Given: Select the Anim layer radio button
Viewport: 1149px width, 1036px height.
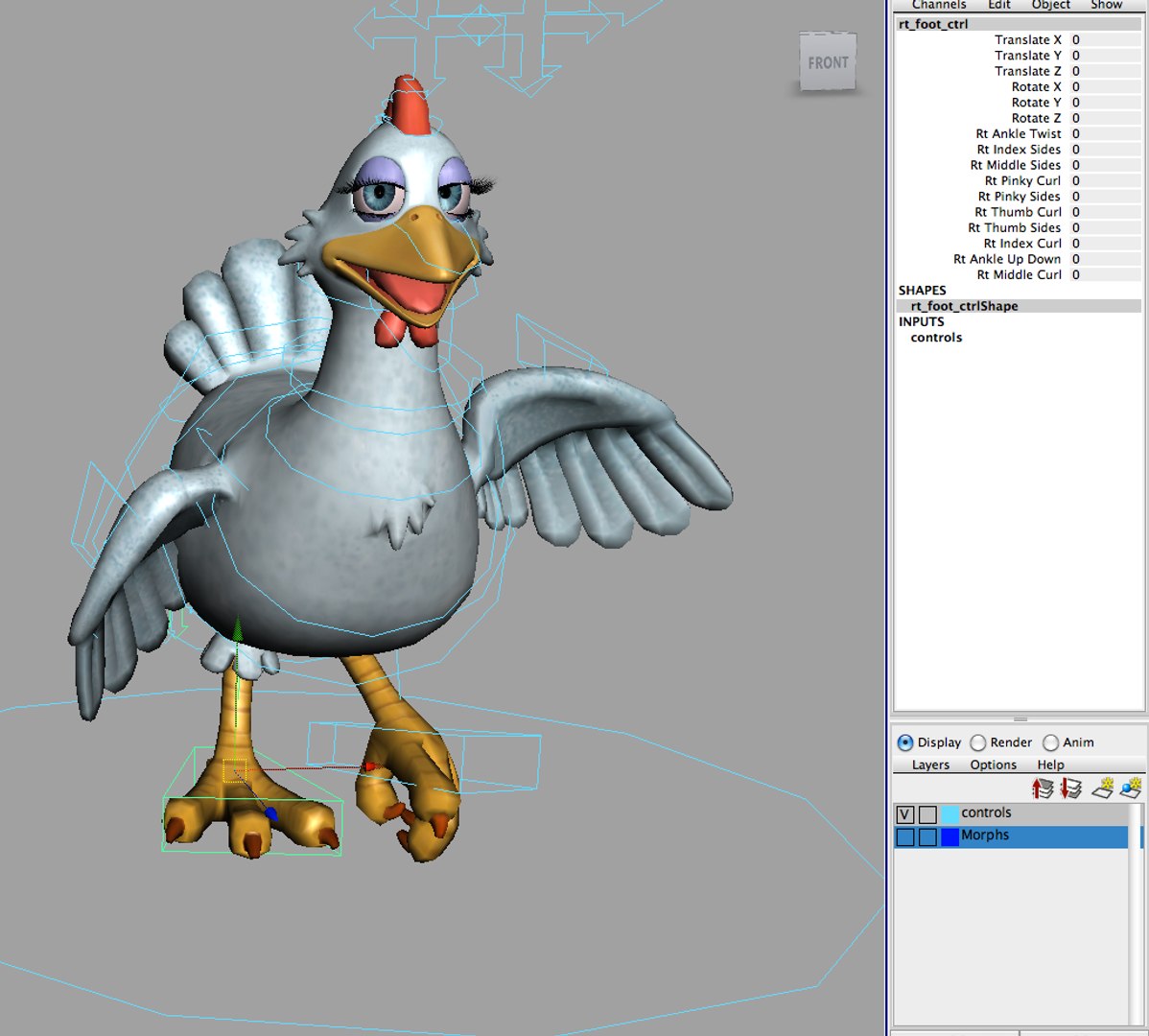Looking at the screenshot, I should click(x=1050, y=742).
